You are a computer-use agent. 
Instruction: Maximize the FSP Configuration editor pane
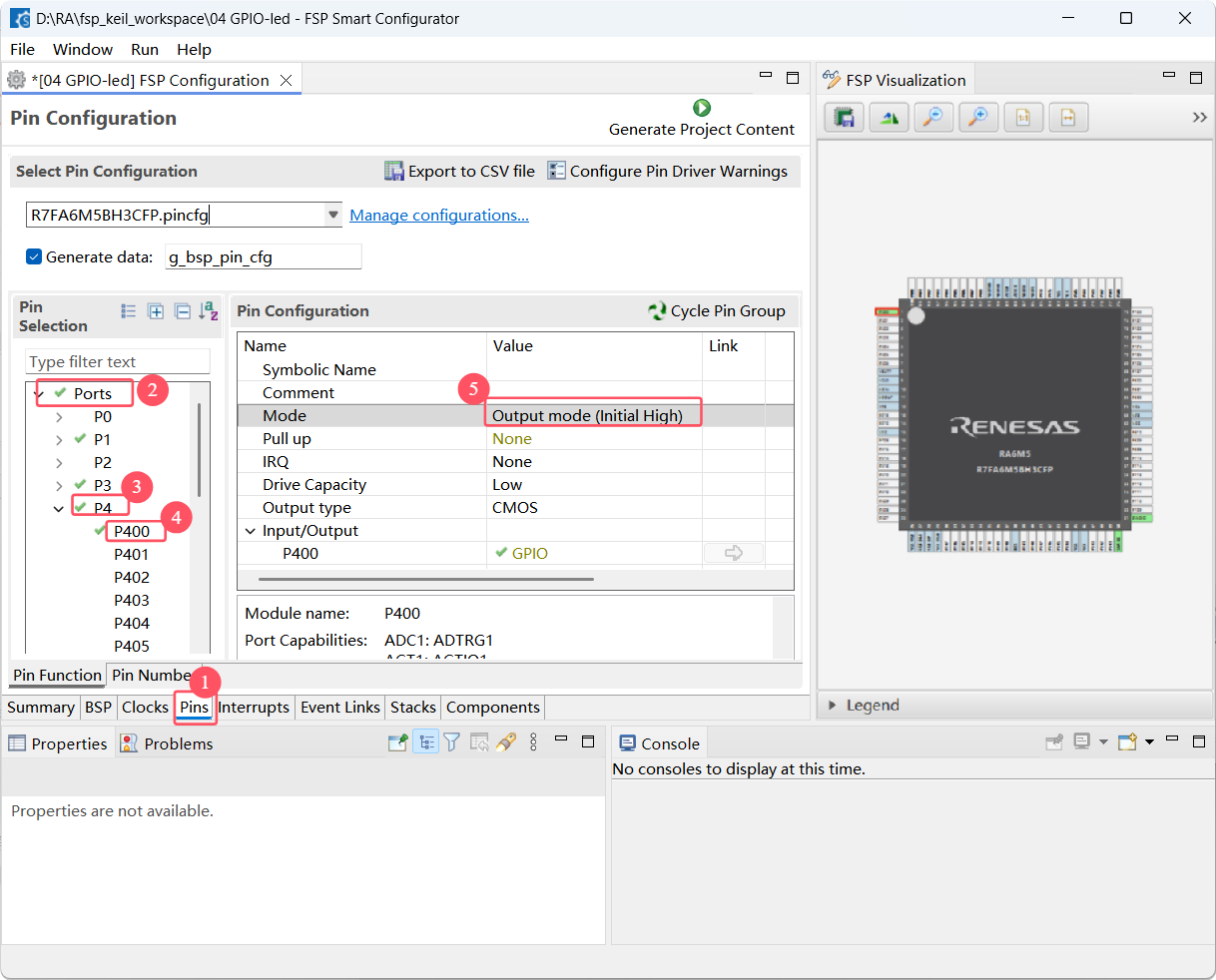(x=793, y=77)
